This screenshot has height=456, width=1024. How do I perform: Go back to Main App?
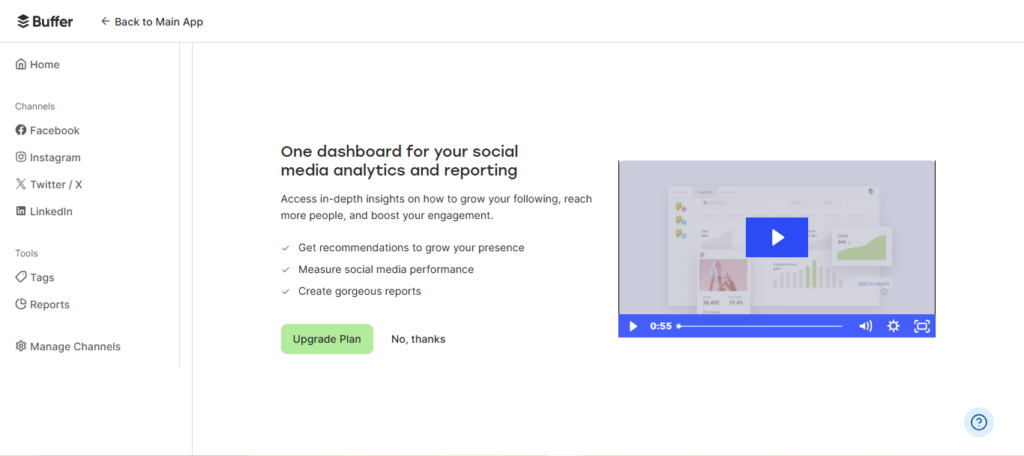click(x=152, y=22)
